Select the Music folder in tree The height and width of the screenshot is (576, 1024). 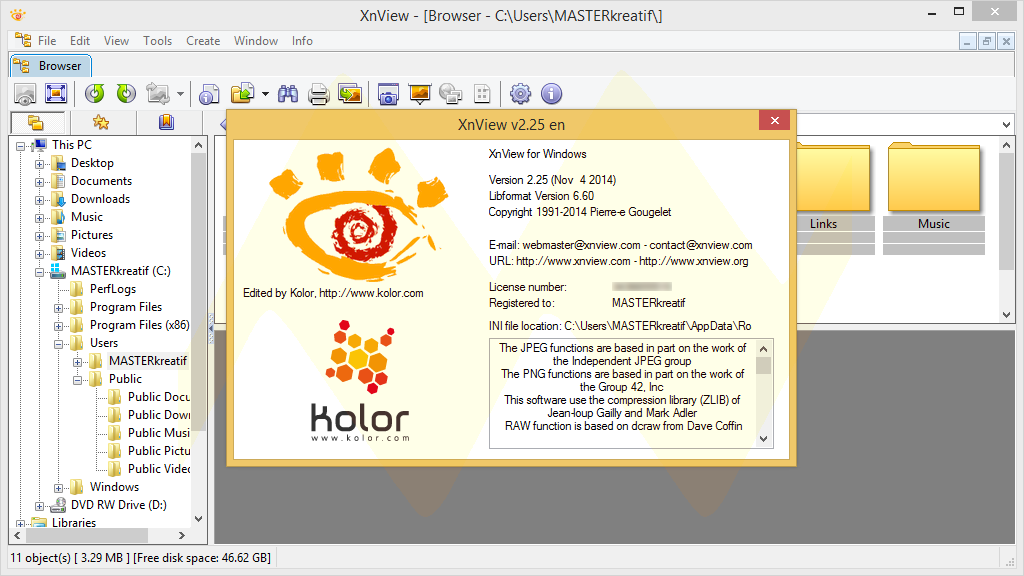[86, 217]
